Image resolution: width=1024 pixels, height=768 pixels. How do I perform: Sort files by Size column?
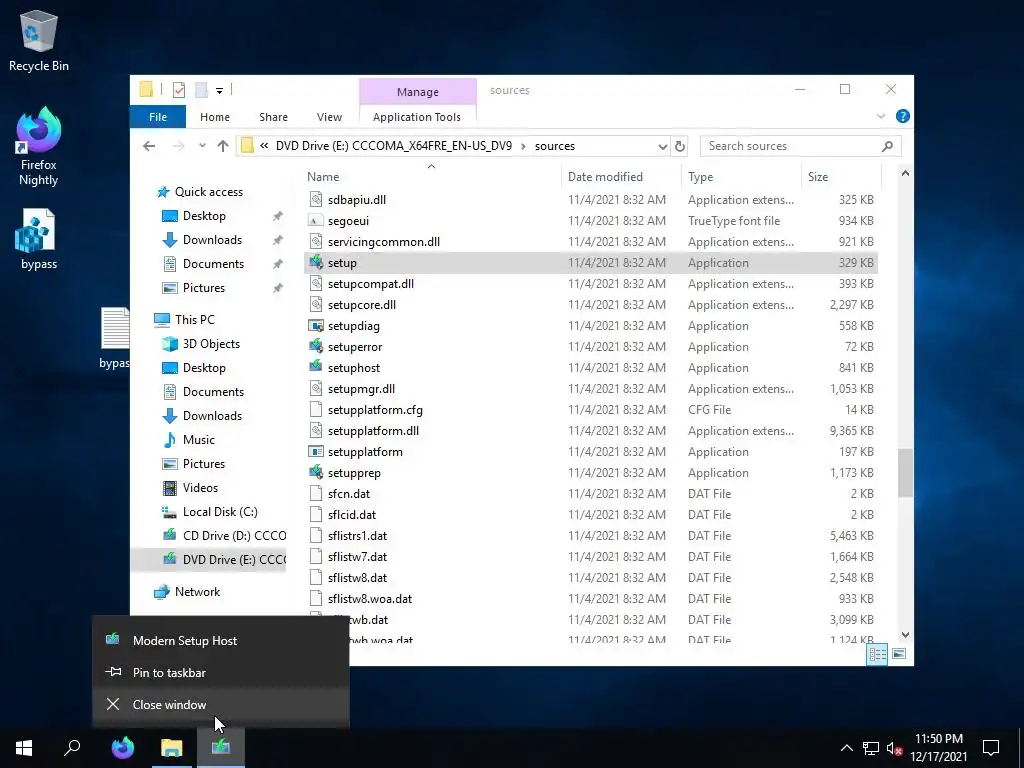(x=818, y=177)
